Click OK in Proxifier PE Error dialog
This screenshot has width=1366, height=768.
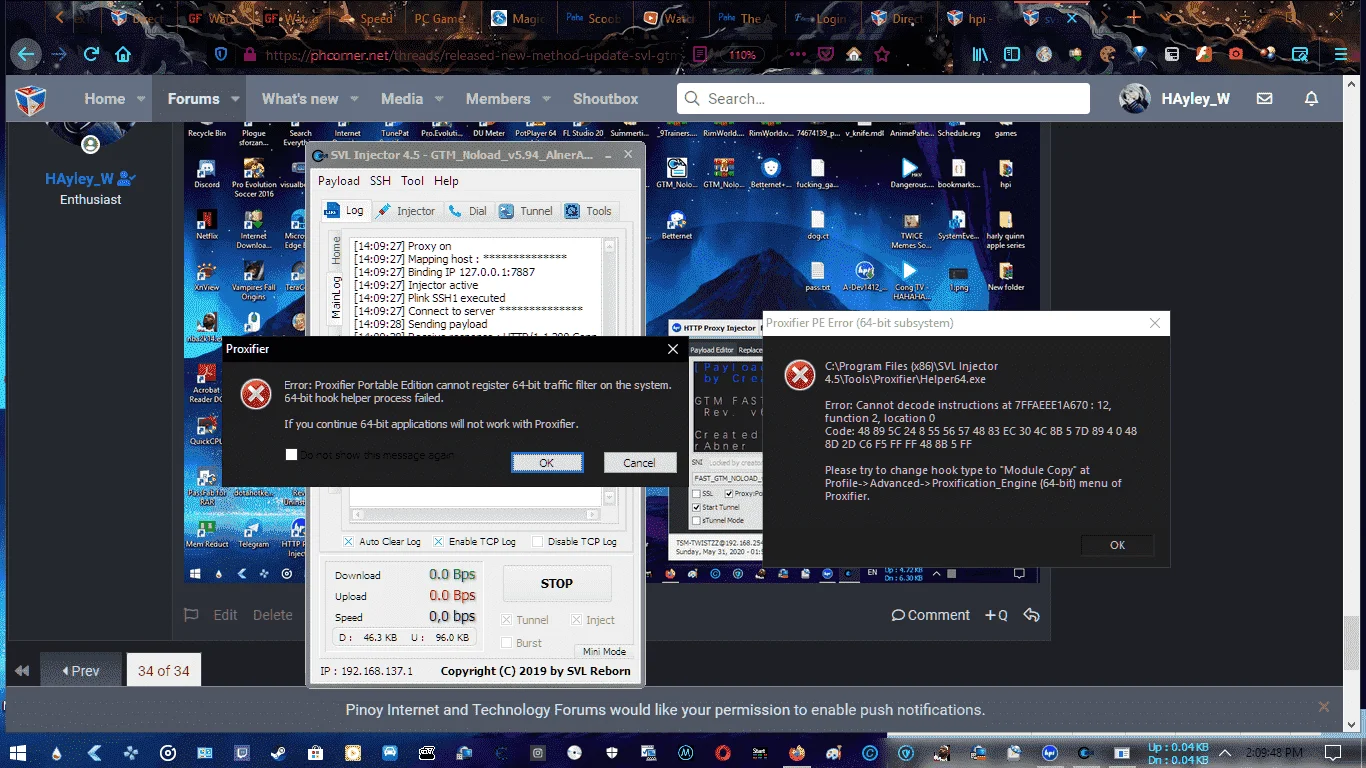coord(1117,545)
